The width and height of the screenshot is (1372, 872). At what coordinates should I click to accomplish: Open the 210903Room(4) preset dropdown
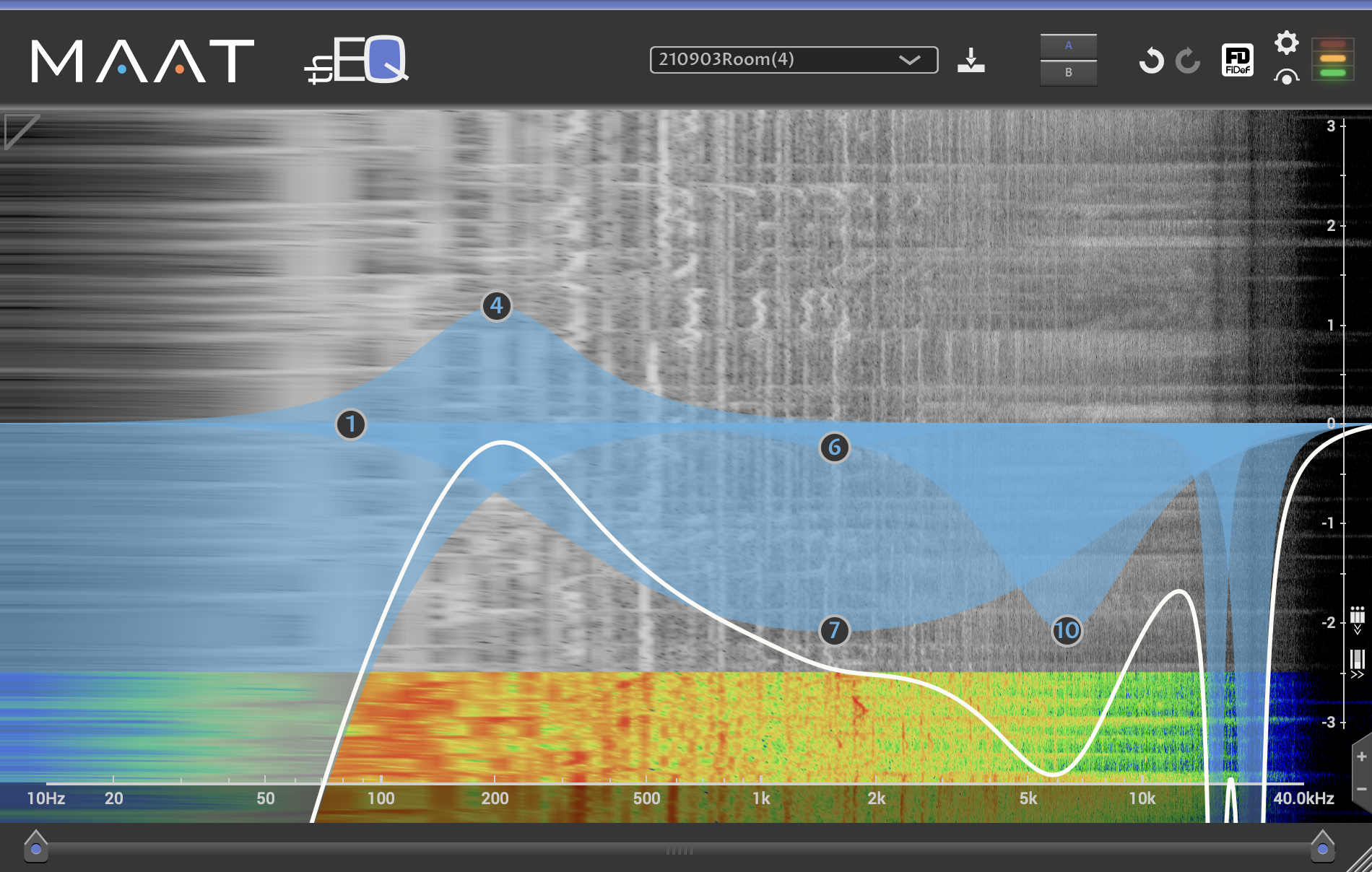click(x=794, y=60)
